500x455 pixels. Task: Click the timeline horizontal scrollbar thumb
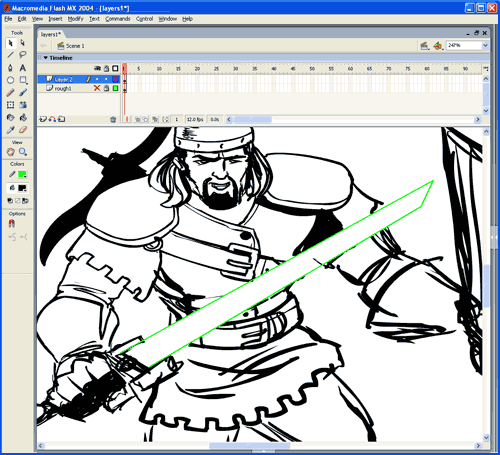point(253,119)
